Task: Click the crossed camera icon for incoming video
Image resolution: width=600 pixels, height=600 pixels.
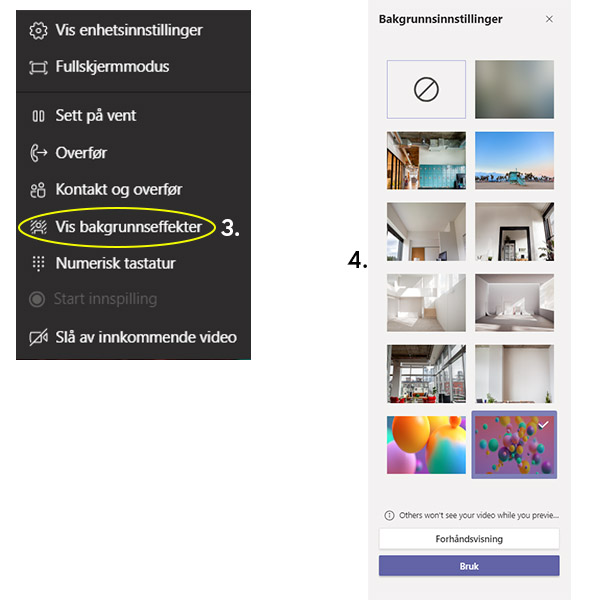Action: pos(39,337)
